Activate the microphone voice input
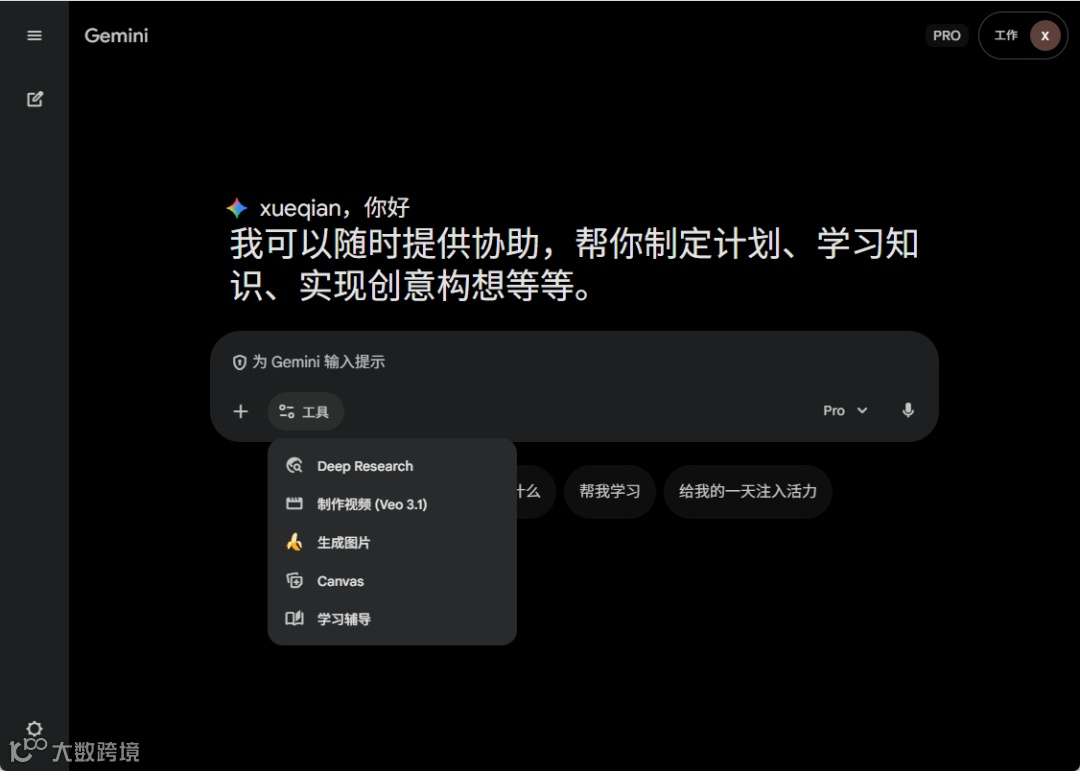1080x771 pixels. click(x=908, y=411)
